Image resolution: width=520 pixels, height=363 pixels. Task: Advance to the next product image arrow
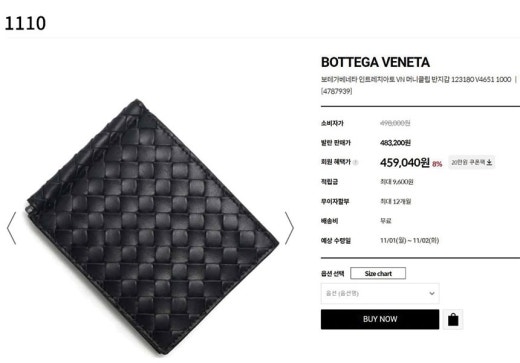pyautogui.click(x=289, y=228)
